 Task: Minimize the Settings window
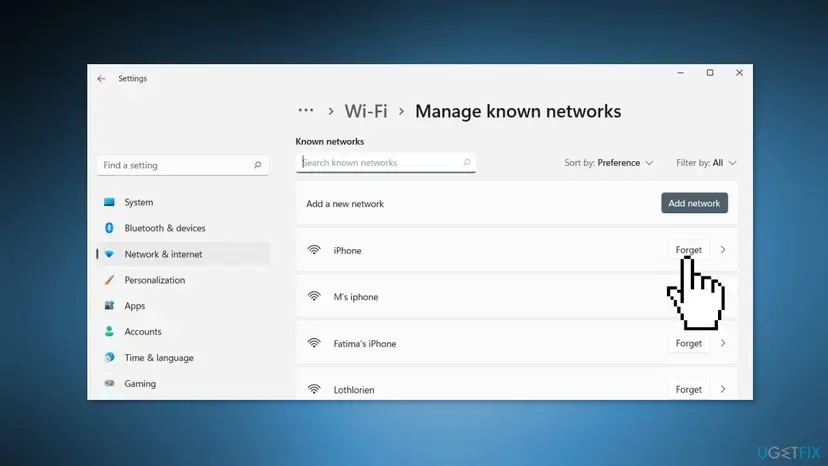pos(681,73)
